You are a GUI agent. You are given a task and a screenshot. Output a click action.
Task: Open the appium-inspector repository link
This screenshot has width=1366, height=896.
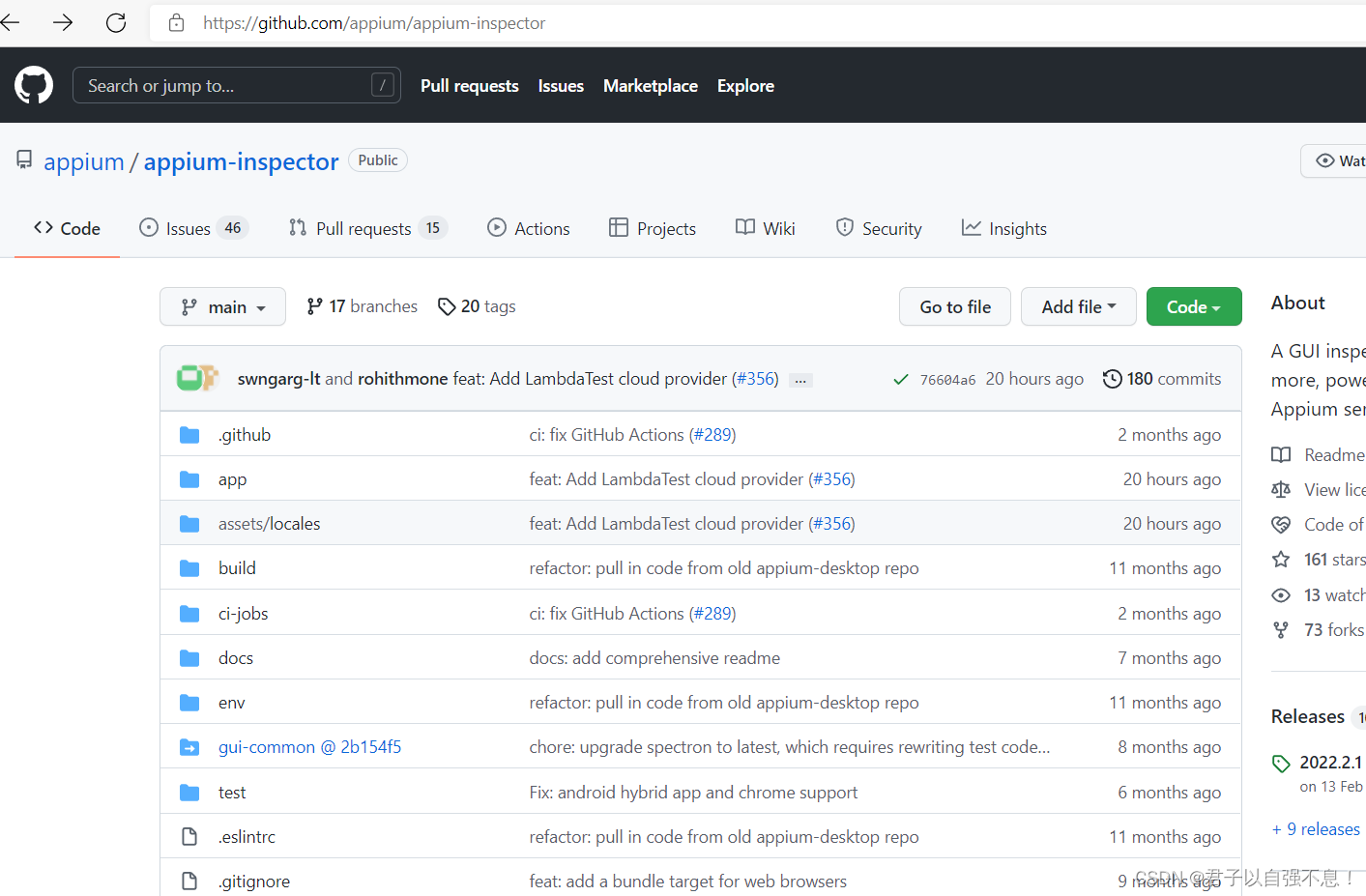[242, 161]
